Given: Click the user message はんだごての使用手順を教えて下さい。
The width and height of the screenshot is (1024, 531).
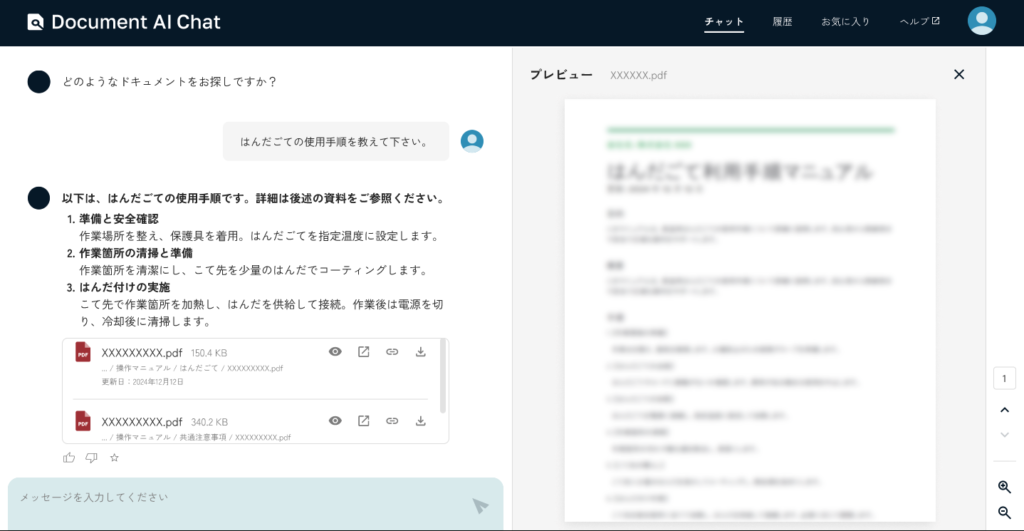Looking at the screenshot, I should coord(336,141).
